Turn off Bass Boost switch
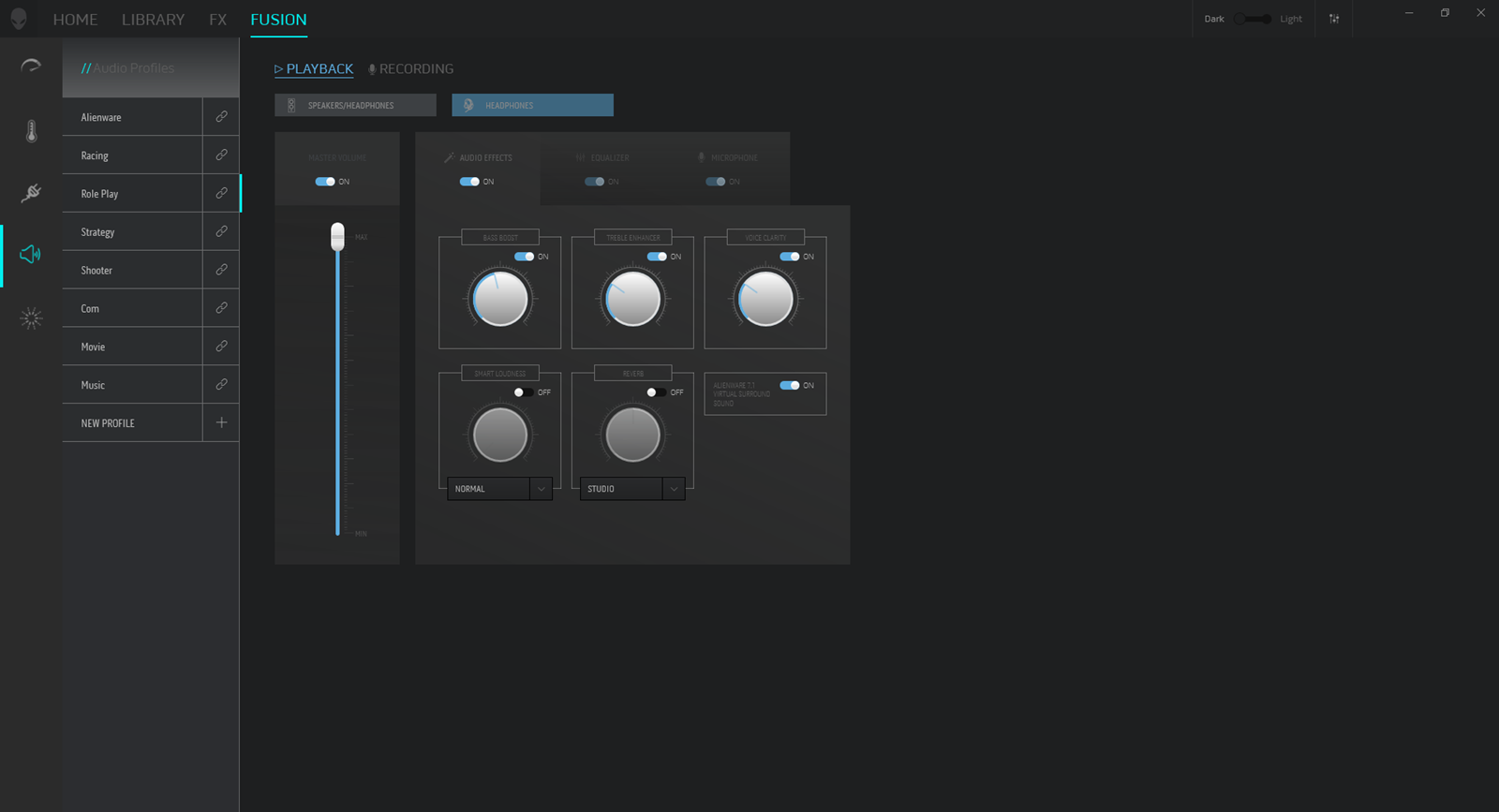Image resolution: width=1499 pixels, height=812 pixels. (x=525, y=257)
